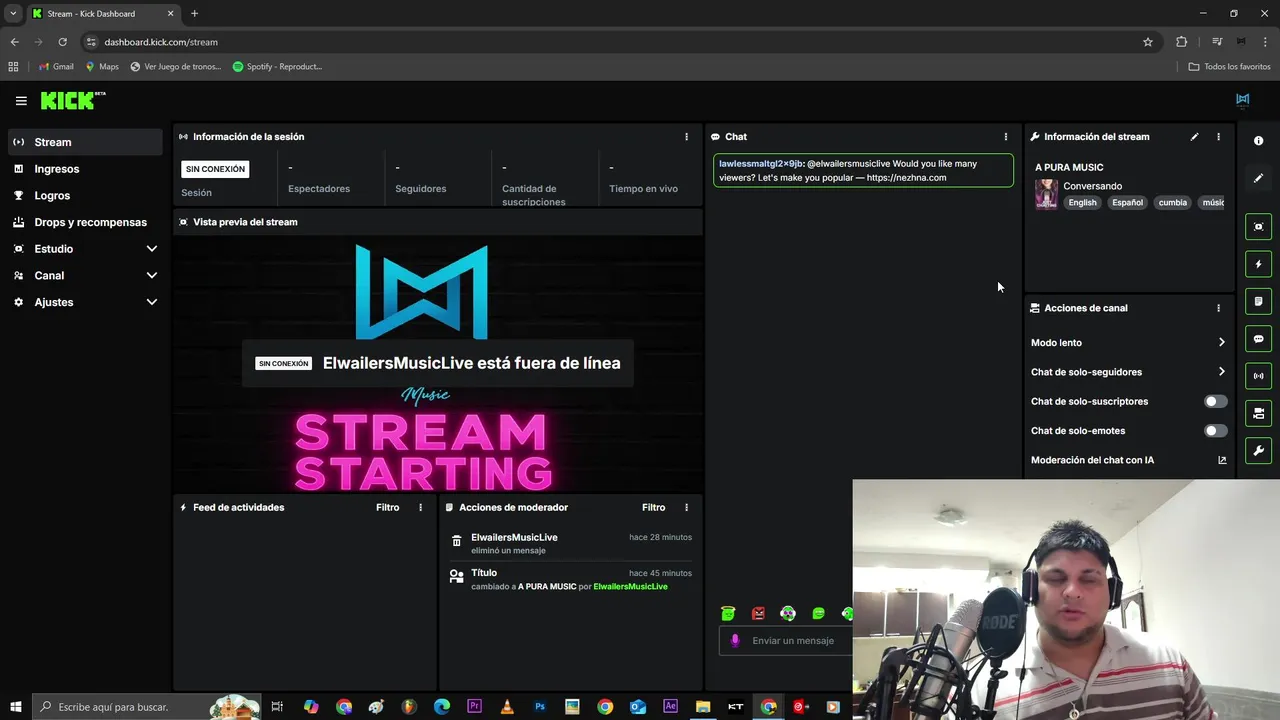Open the Chrome tab search dropdown
Viewport: 1280px width, 720px height.
(13, 14)
